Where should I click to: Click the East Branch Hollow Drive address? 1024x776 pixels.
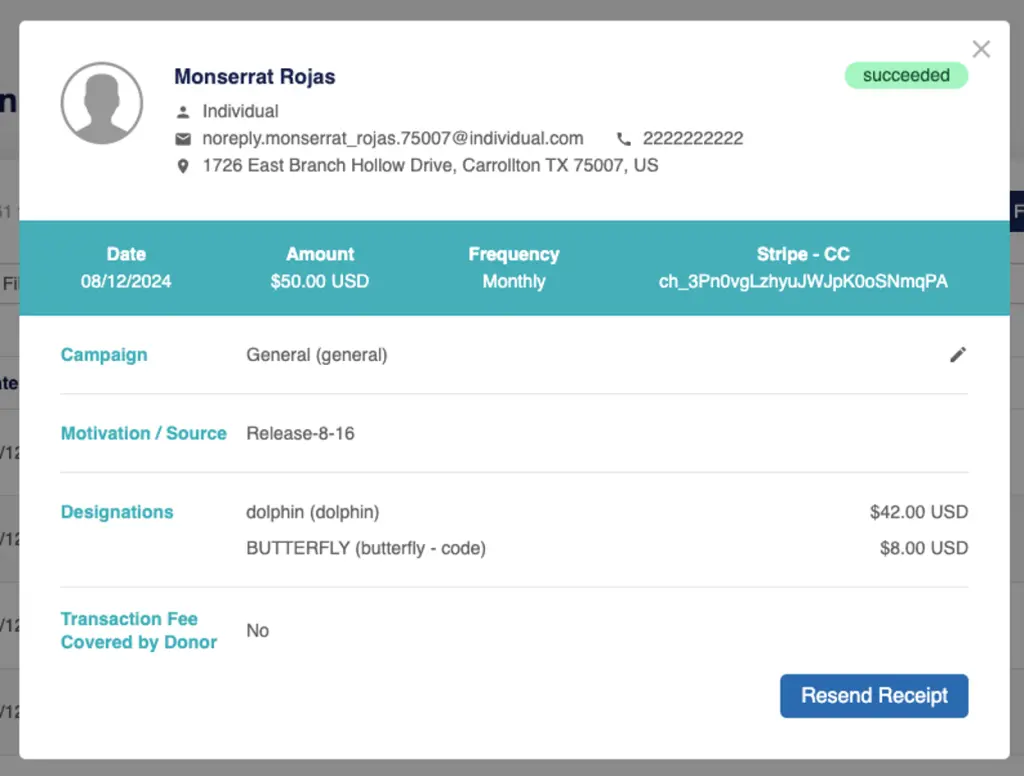pyautogui.click(x=430, y=166)
